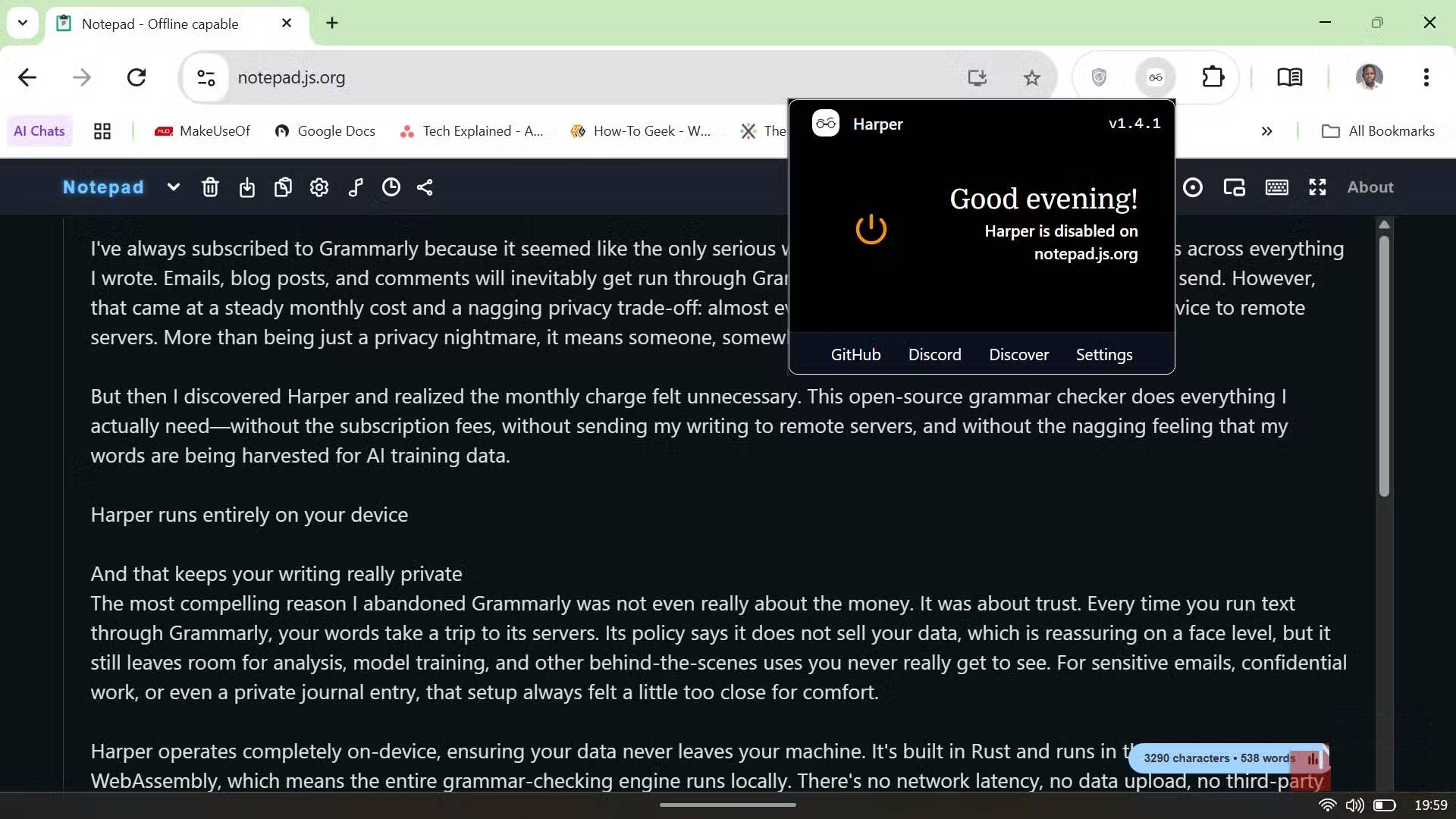1456x819 pixels.
Task: Open the tab search dropdown arrow
Action: coord(23,23)
